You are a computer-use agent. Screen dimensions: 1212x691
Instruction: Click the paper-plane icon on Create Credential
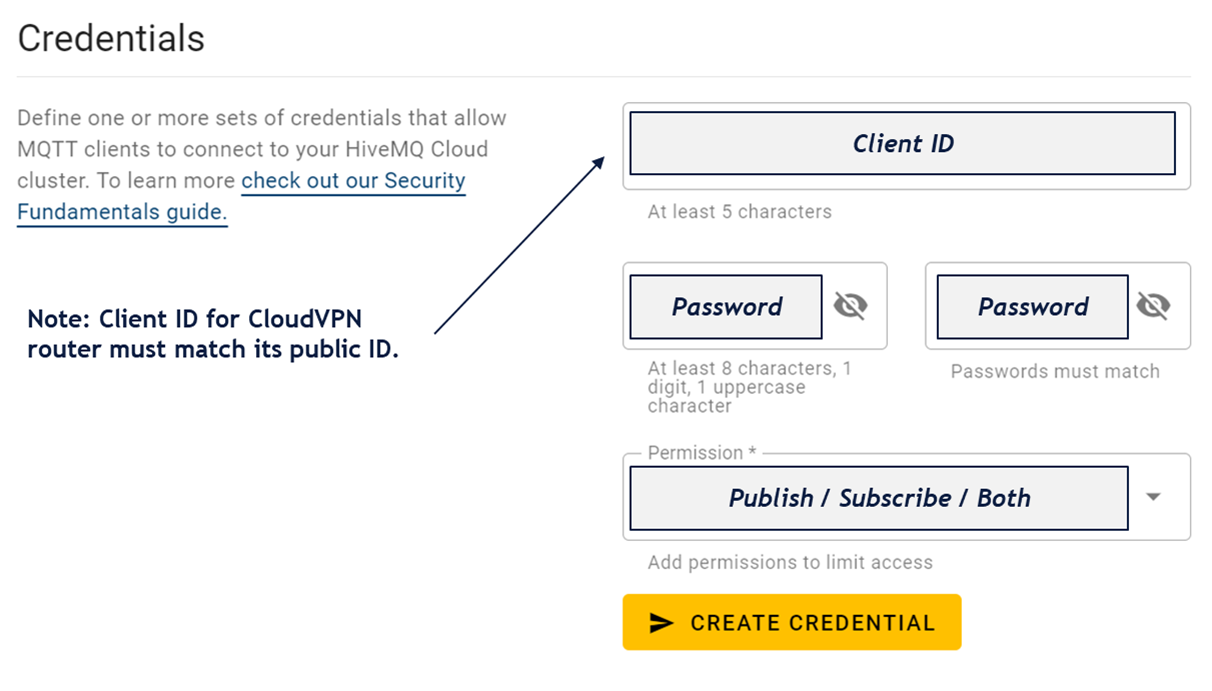pyautogui.click(x=661, y=623)
